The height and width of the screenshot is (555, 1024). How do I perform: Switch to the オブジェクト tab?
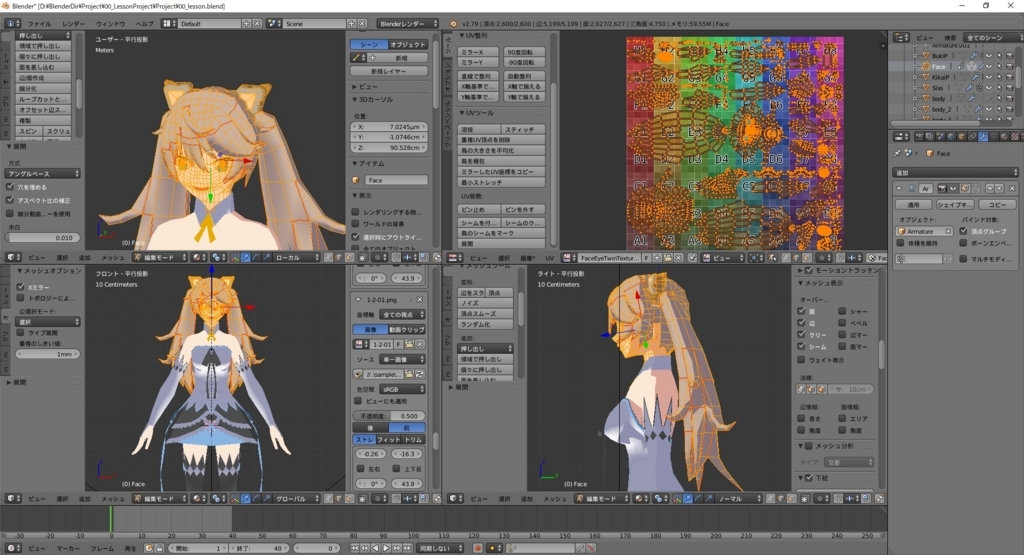tap(408, 44)
